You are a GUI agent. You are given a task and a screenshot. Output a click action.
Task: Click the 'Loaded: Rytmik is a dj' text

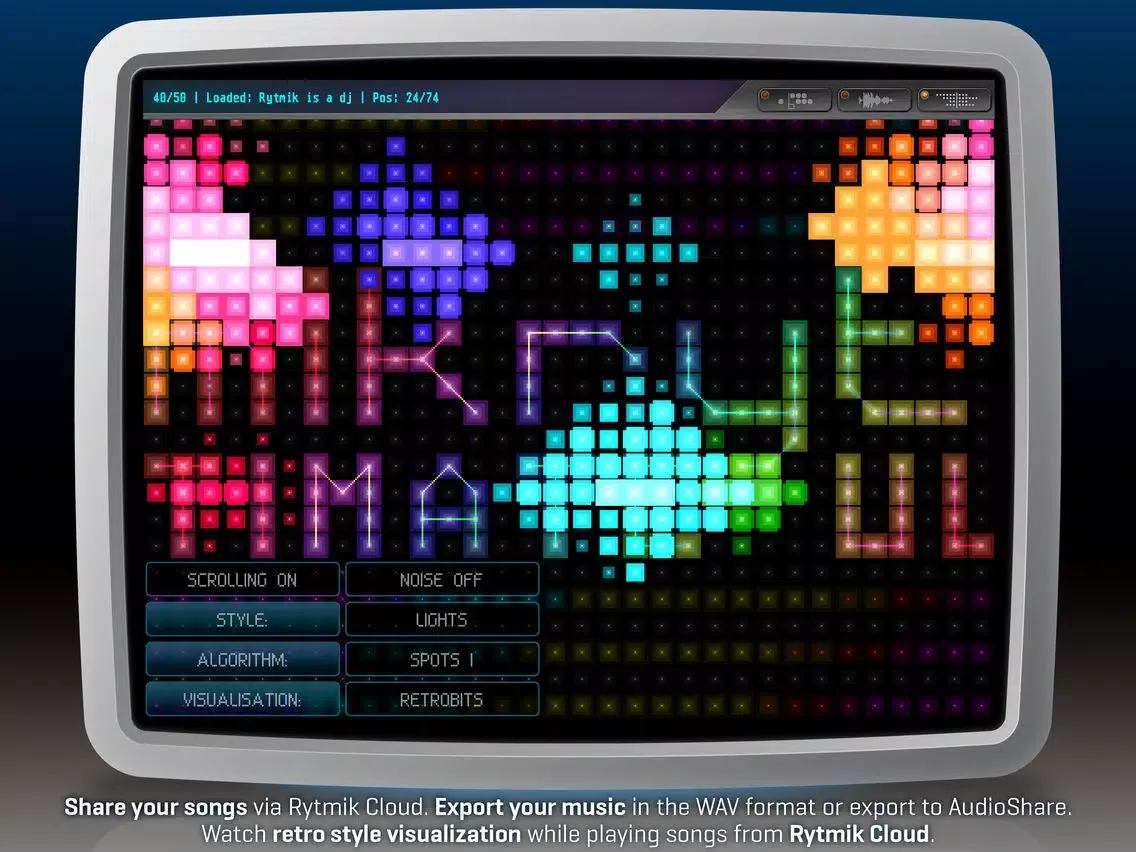click(x=279, y=98)
